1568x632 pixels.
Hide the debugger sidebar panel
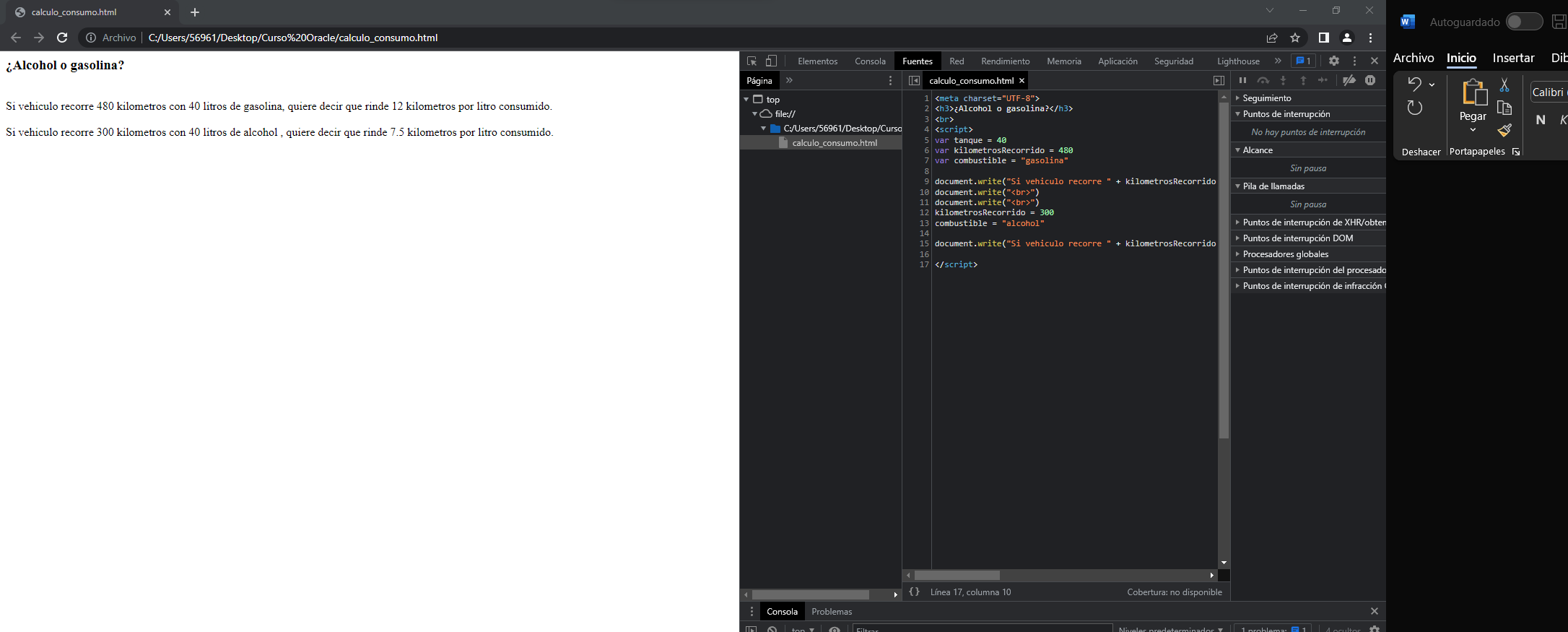(x=1219, y=81)
